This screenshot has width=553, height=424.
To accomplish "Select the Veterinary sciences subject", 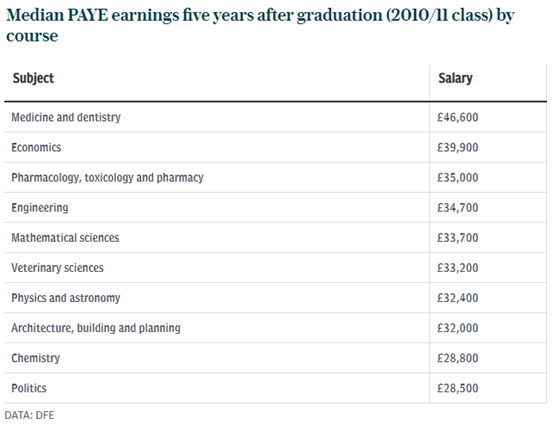I will tap(57, 268).
